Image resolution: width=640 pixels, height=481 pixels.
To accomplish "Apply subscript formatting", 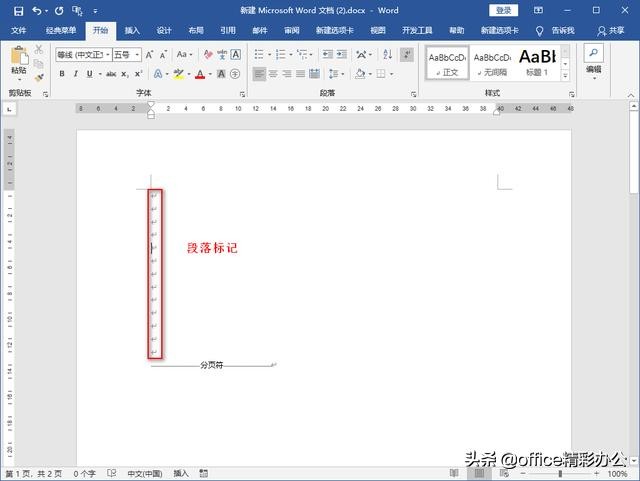I will coord(125,74).
